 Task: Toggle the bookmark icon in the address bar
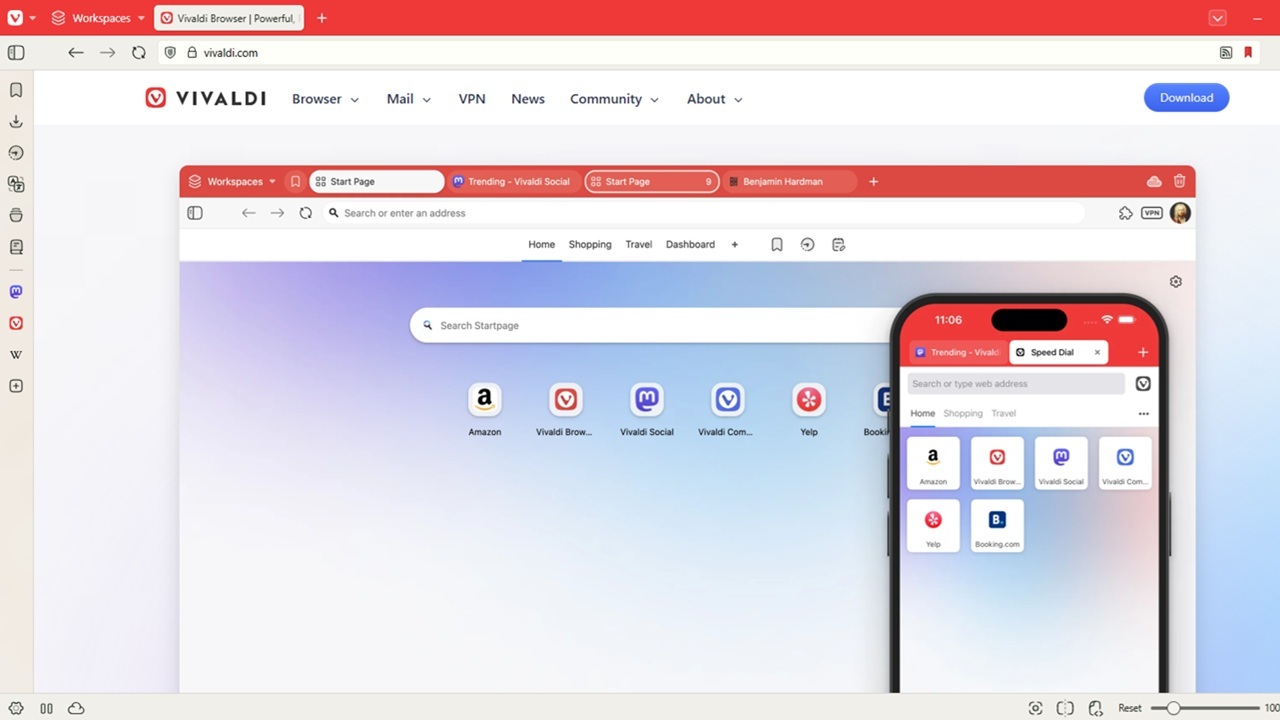1248,52
